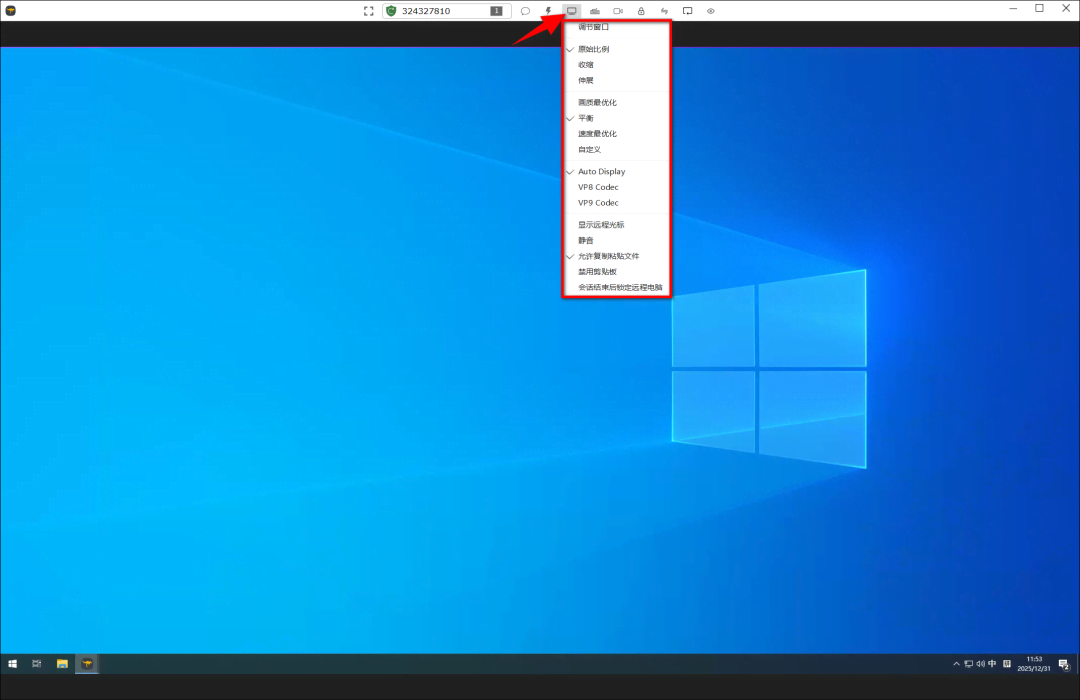1080x700 pixels.
Task: Select 画质最优化 image quality
Action: (x=616, y=103)
